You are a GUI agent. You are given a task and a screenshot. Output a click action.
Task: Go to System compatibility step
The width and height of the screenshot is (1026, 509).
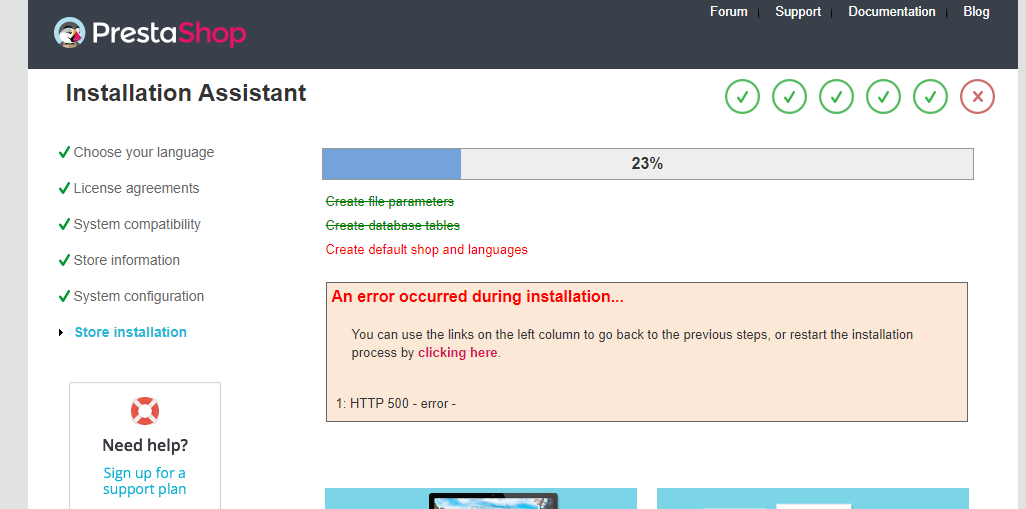pyautogui.click(x=137, y=224)
